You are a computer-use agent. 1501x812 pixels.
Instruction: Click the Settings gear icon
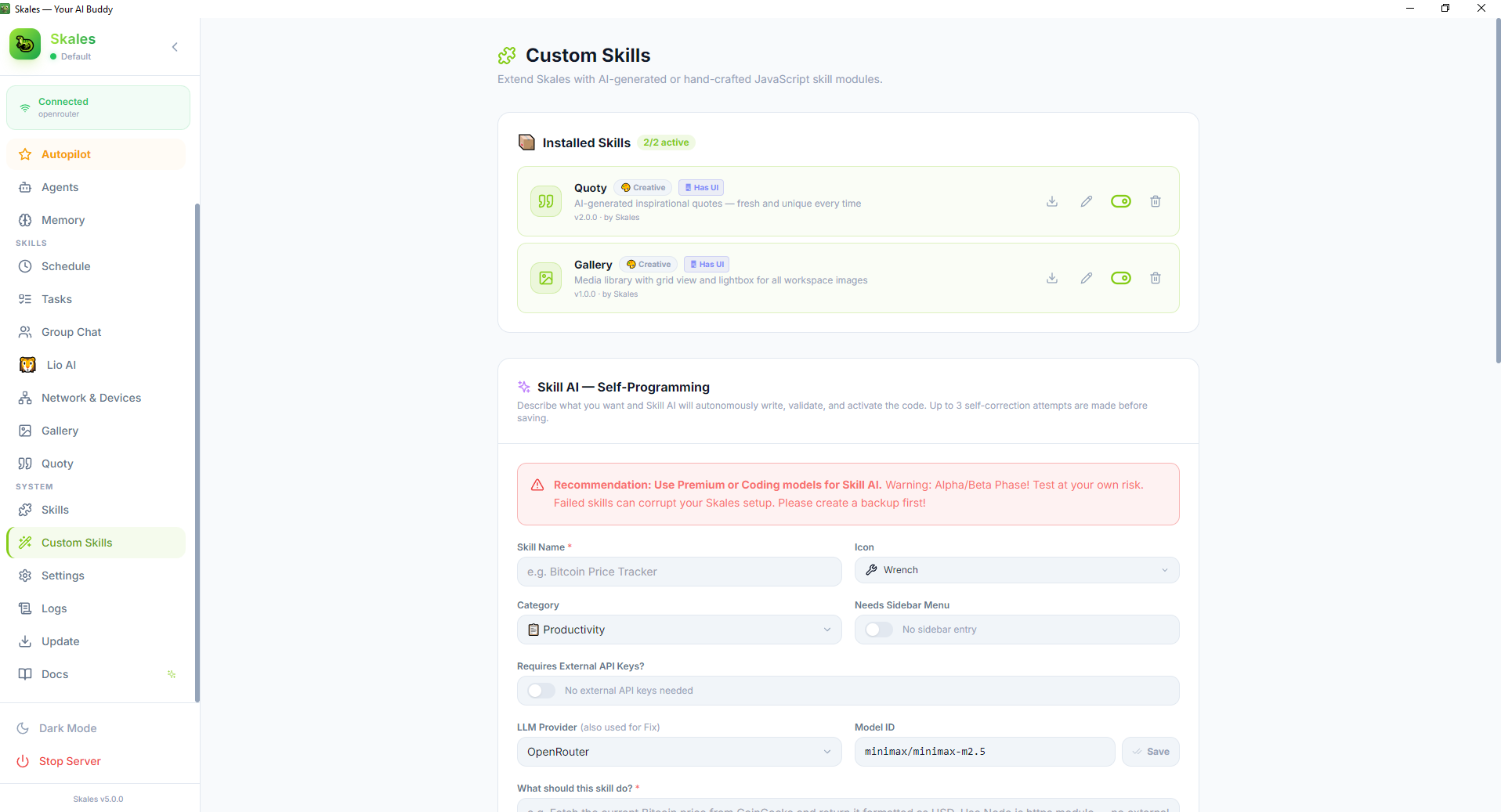coord(25,576)
